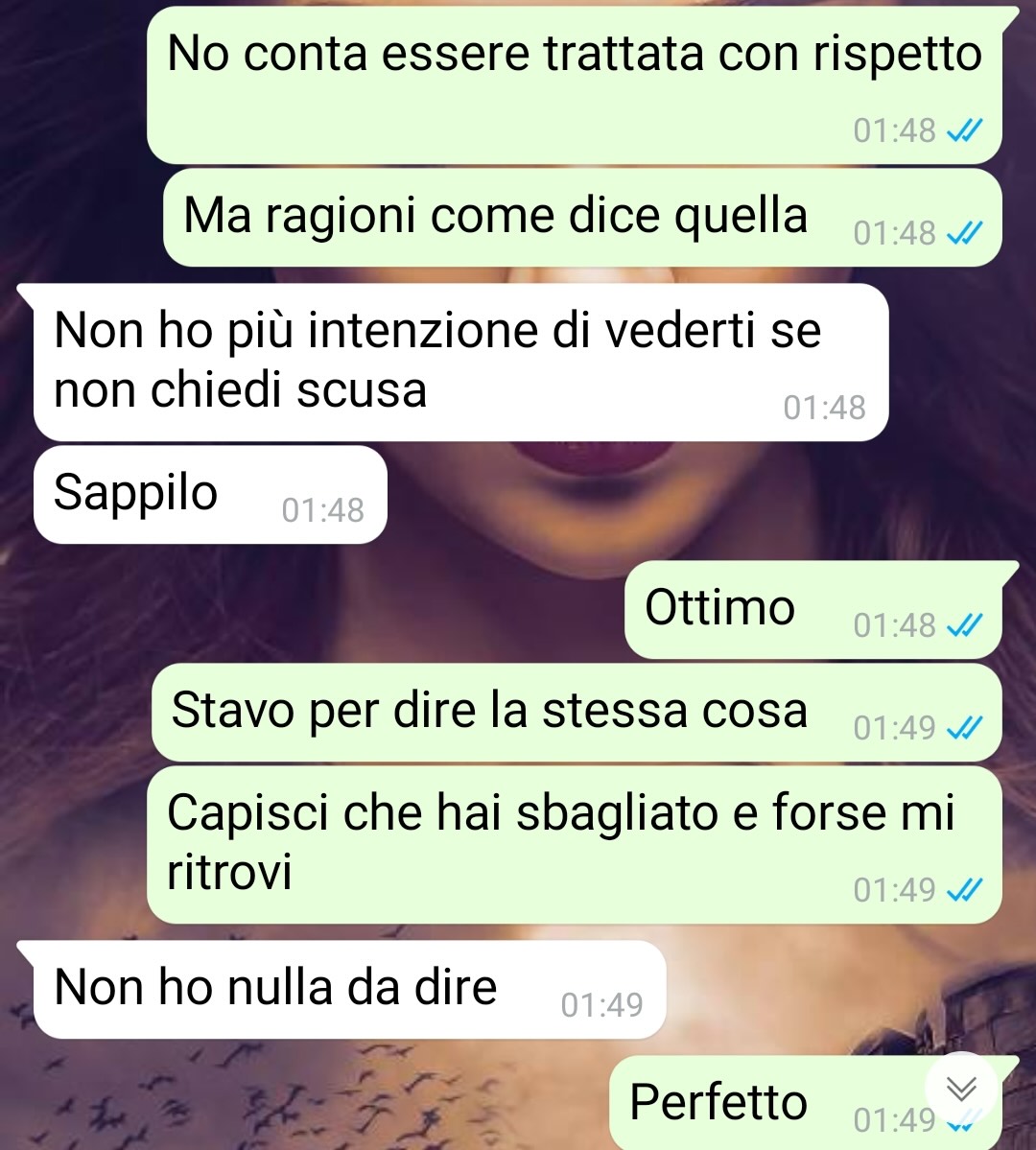Tap the 'Ottimo' message bubble
Viewport: 1036px width, 1150px height.
coord(812,610)
